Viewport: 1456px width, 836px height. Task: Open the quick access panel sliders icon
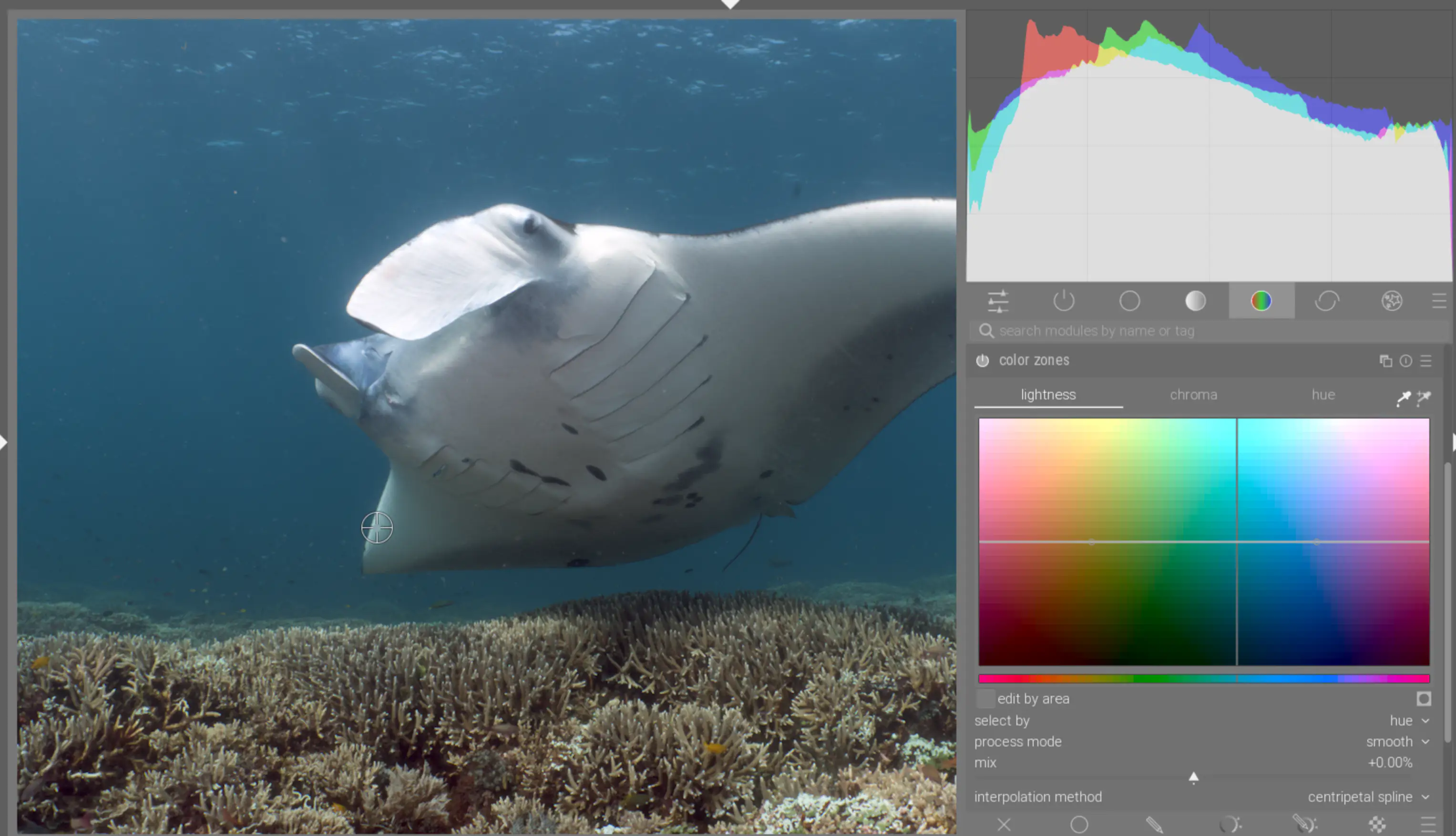pyautogui.click(x=998, y=301)
